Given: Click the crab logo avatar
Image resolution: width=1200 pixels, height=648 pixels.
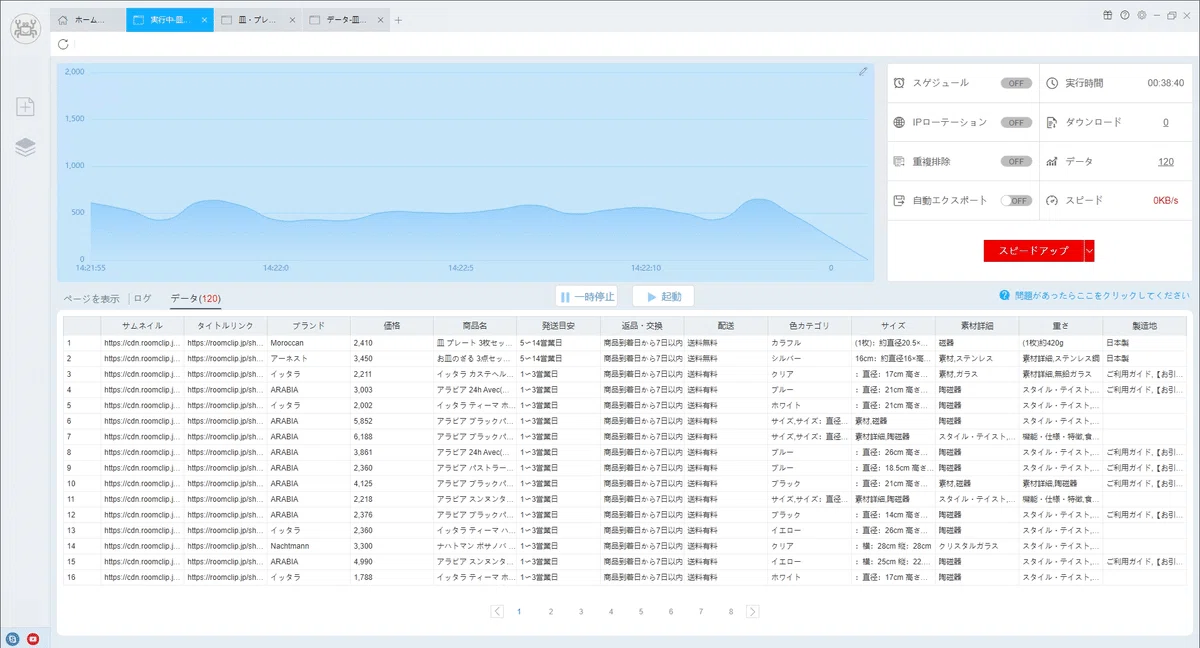Looking at the screenshot, I should pos(25,27).
